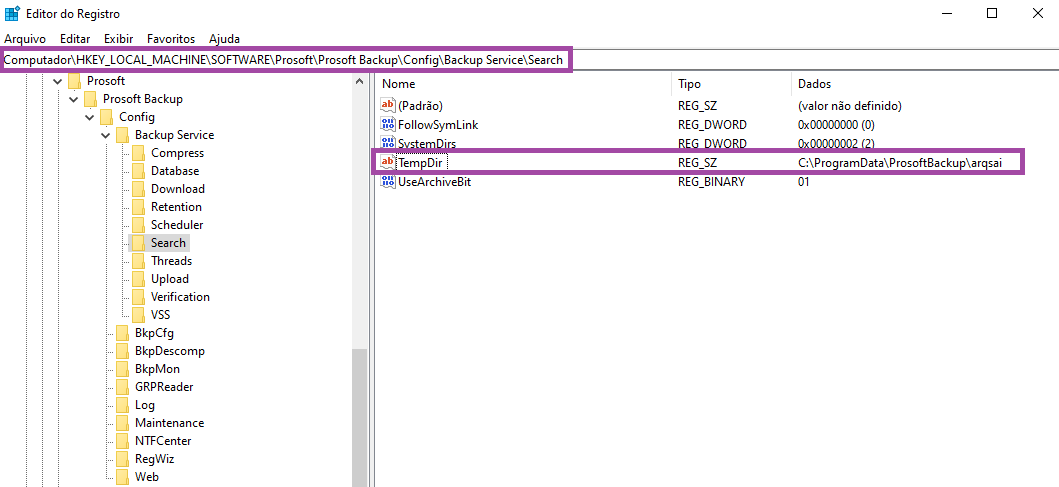Click the binary icon beside UseArchiveBit

(x=388, y=182)
